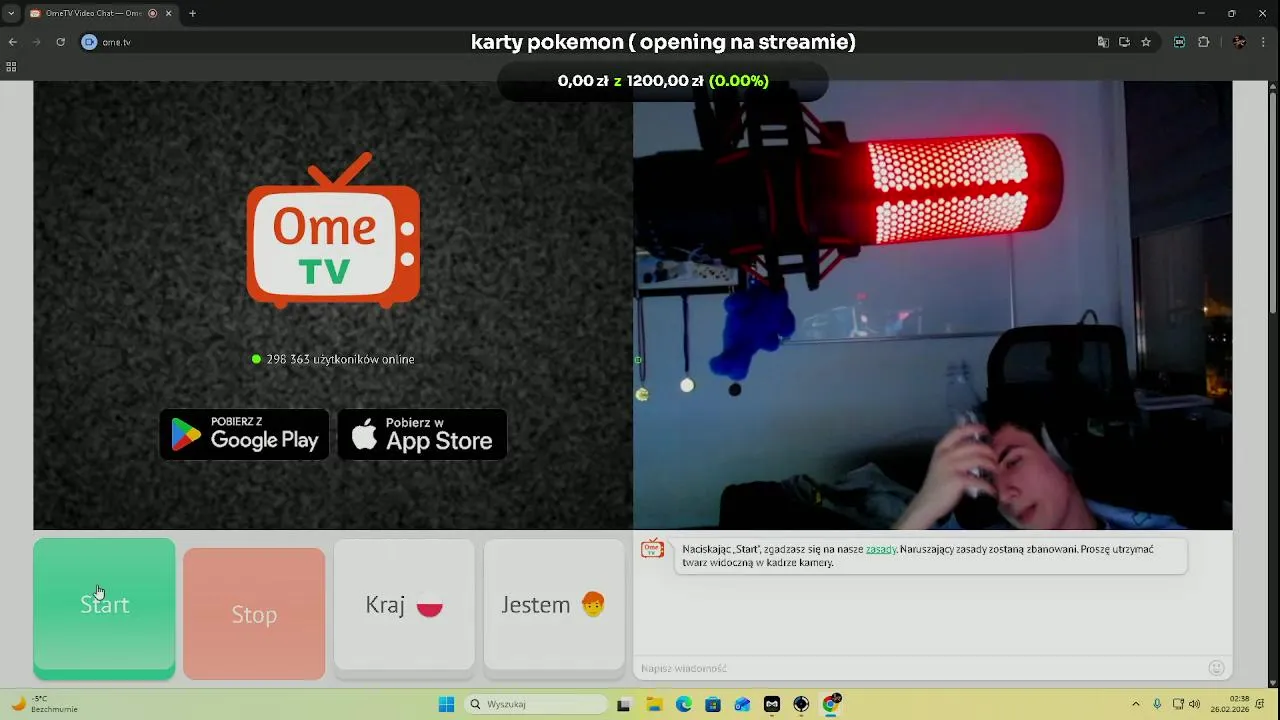
Task: Open Task View on the taskbar
Action: click(x=624, y=704)
